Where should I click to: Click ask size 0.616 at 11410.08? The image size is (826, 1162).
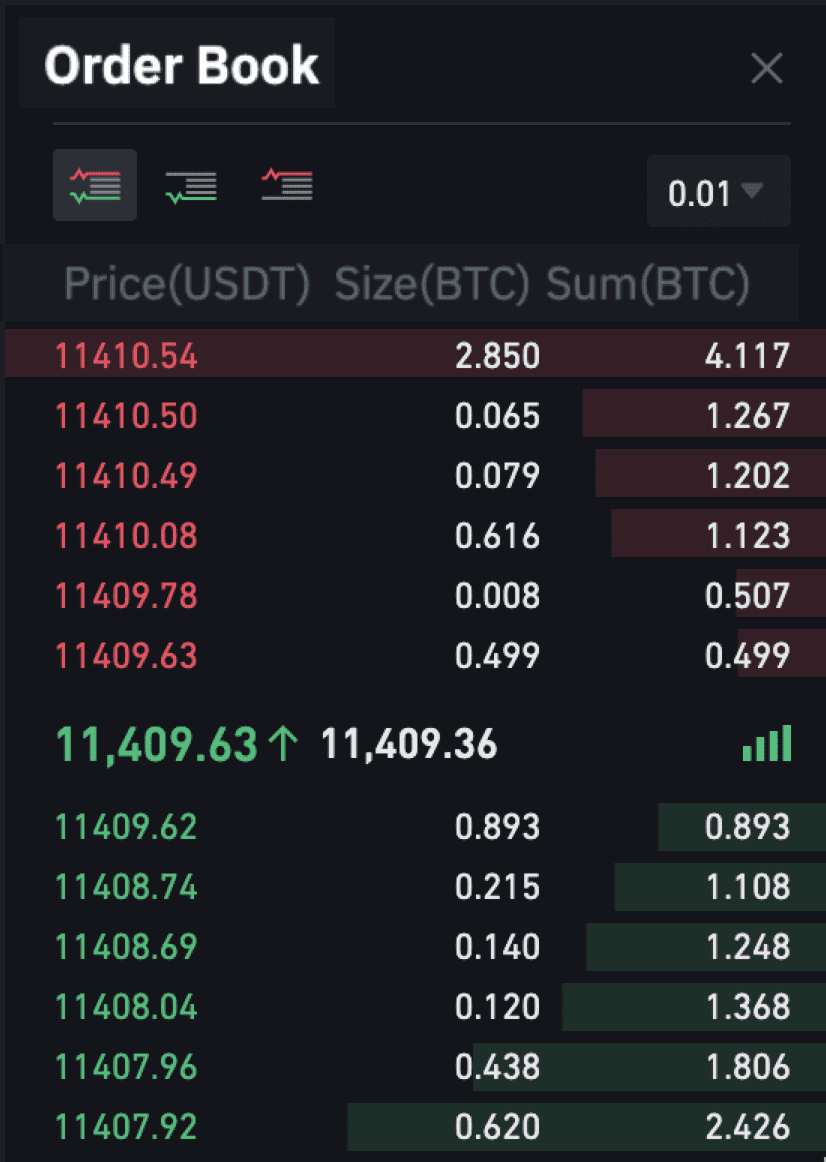click(x=497, y=536)
